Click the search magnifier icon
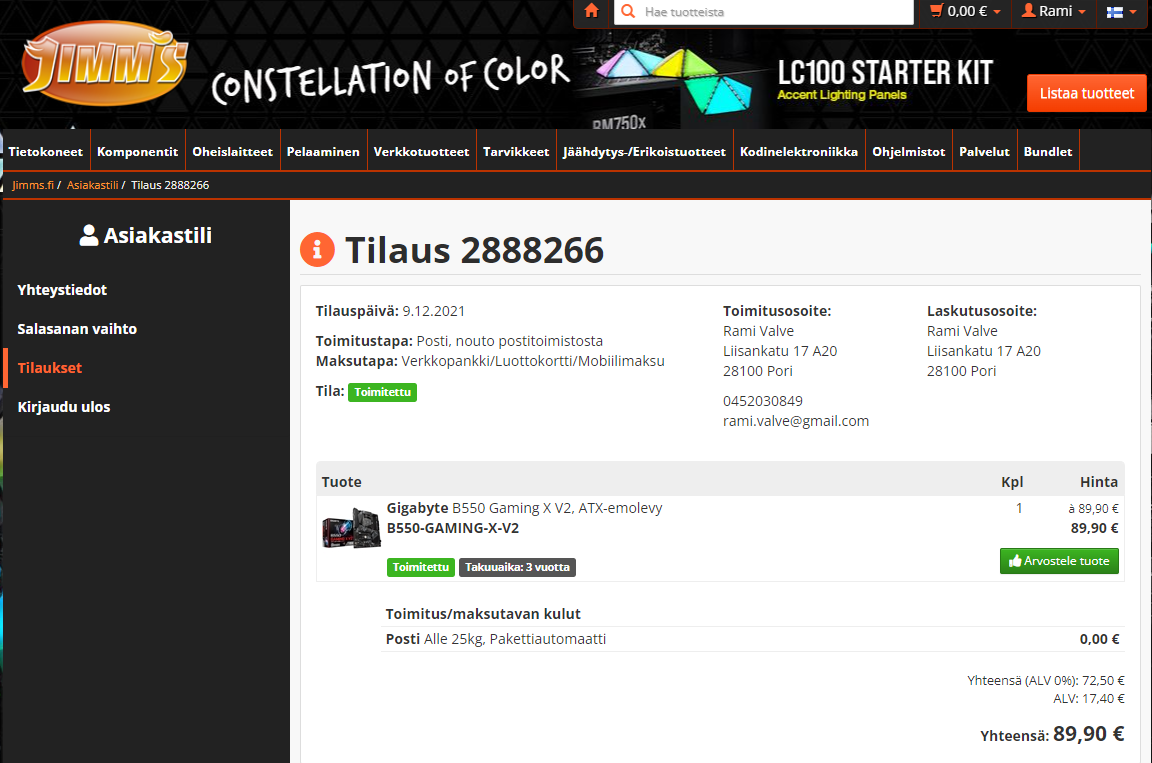Screen dimensions: 1152x763 click(628, 12)
